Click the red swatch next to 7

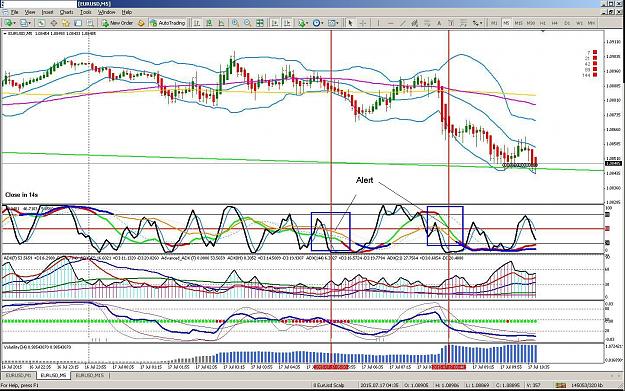595,52
